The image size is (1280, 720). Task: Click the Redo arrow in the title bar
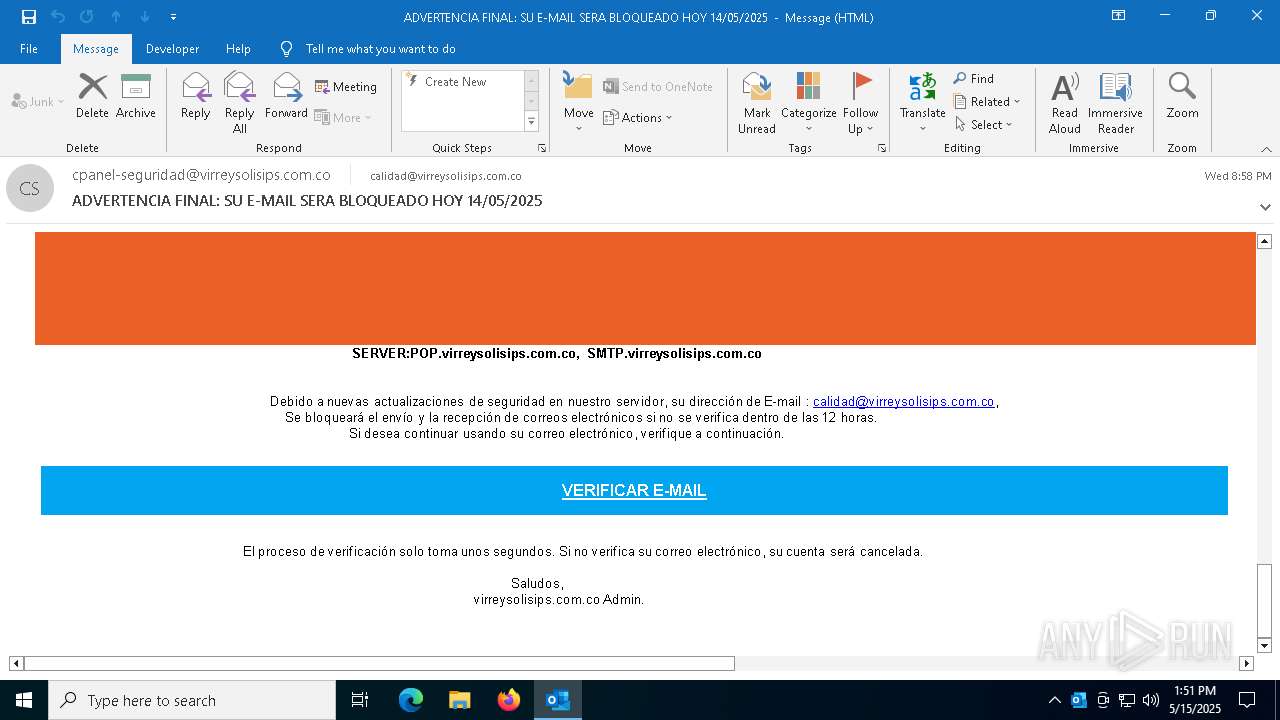tap(87, 17)
